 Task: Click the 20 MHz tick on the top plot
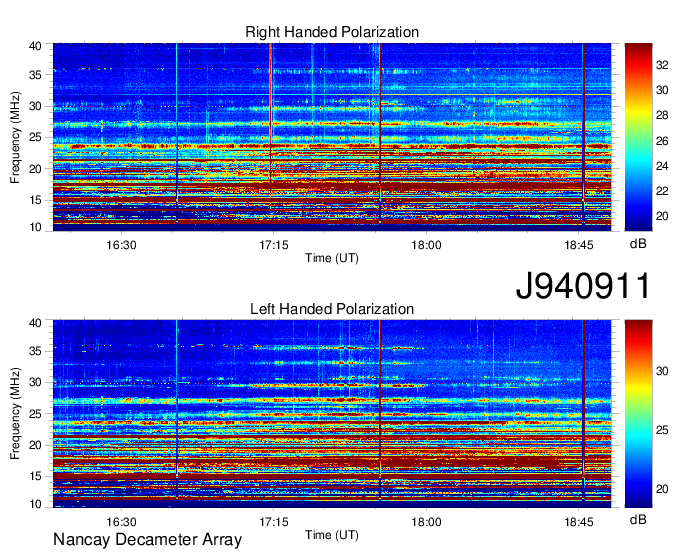pos(35,169)
